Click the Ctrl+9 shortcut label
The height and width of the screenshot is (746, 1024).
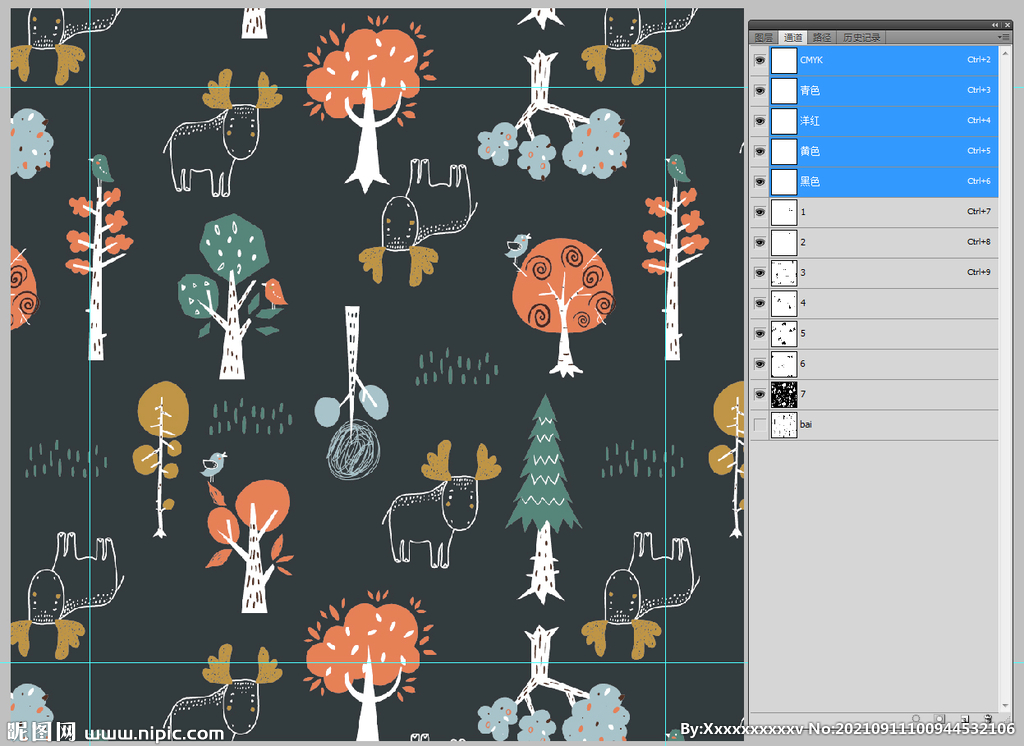pos(978,272)
